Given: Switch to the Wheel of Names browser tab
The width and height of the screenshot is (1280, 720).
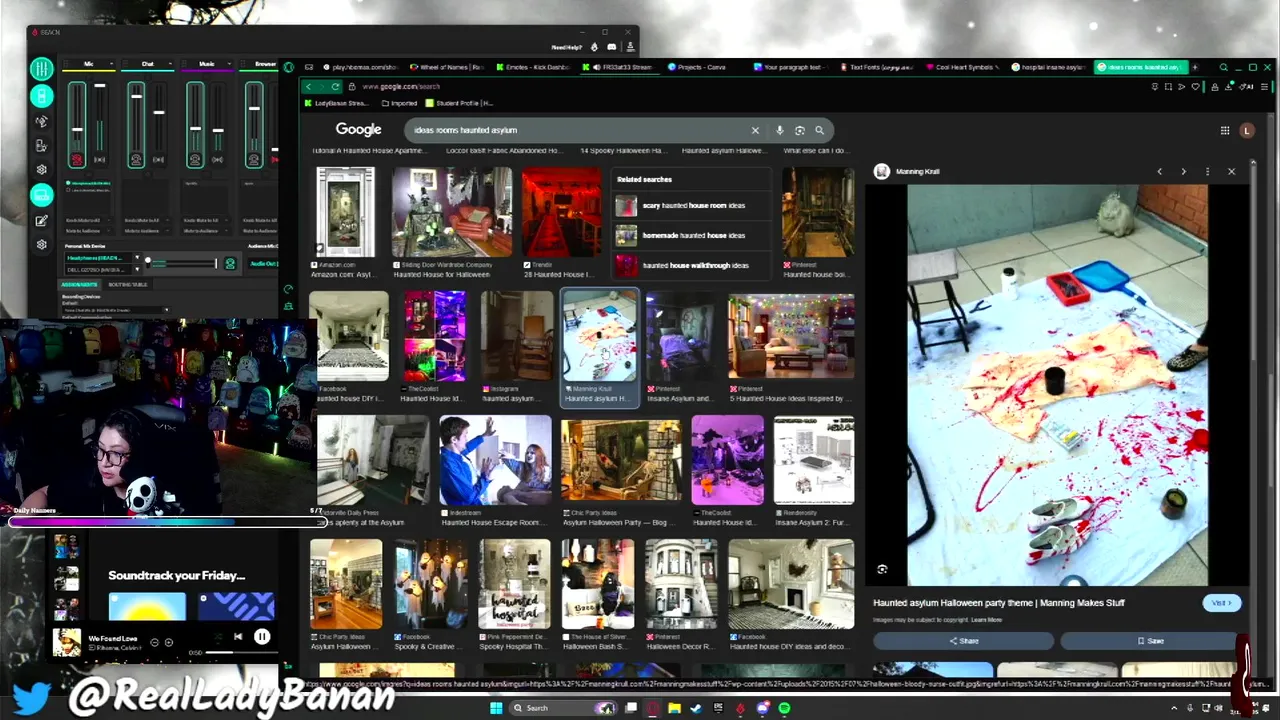Looking at the screenshot, I should coord(447,67).
